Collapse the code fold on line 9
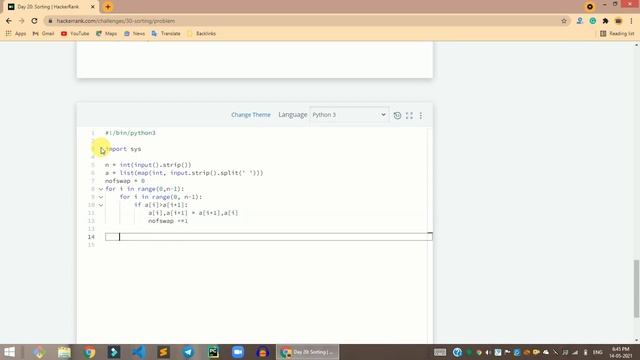Screen dimensions: 640x360 tap(101, 197)
